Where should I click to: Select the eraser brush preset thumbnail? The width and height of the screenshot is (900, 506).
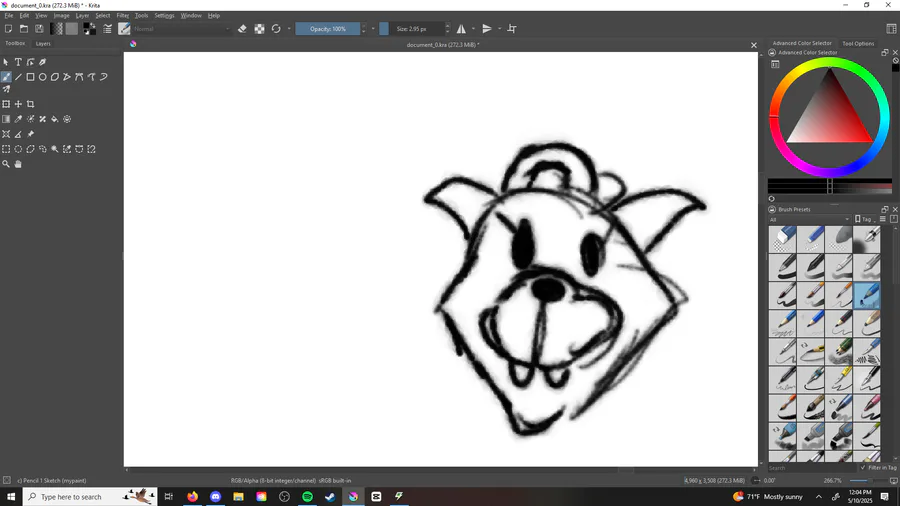coord(783,239)
